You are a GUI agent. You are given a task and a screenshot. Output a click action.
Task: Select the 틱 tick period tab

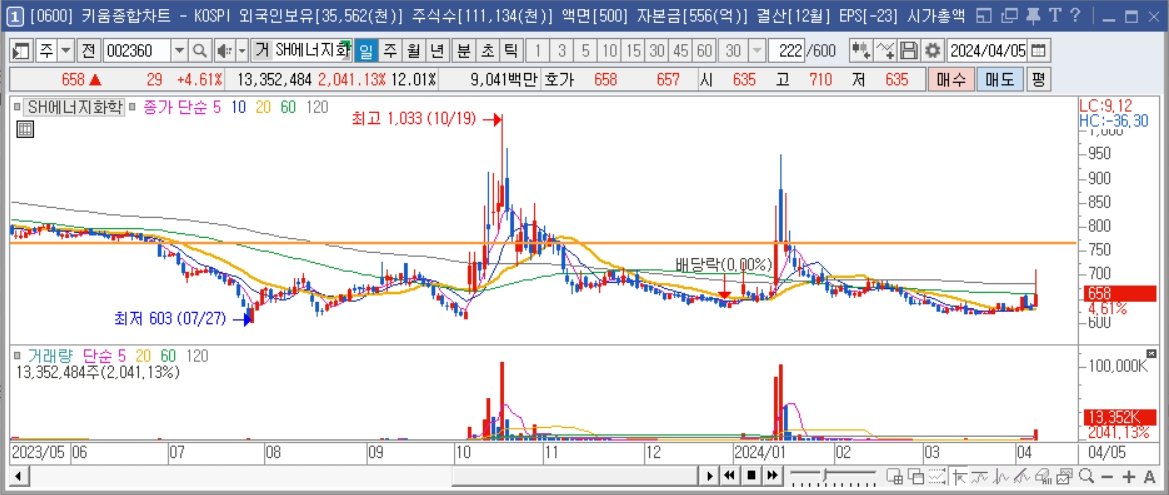click(511, 51)
